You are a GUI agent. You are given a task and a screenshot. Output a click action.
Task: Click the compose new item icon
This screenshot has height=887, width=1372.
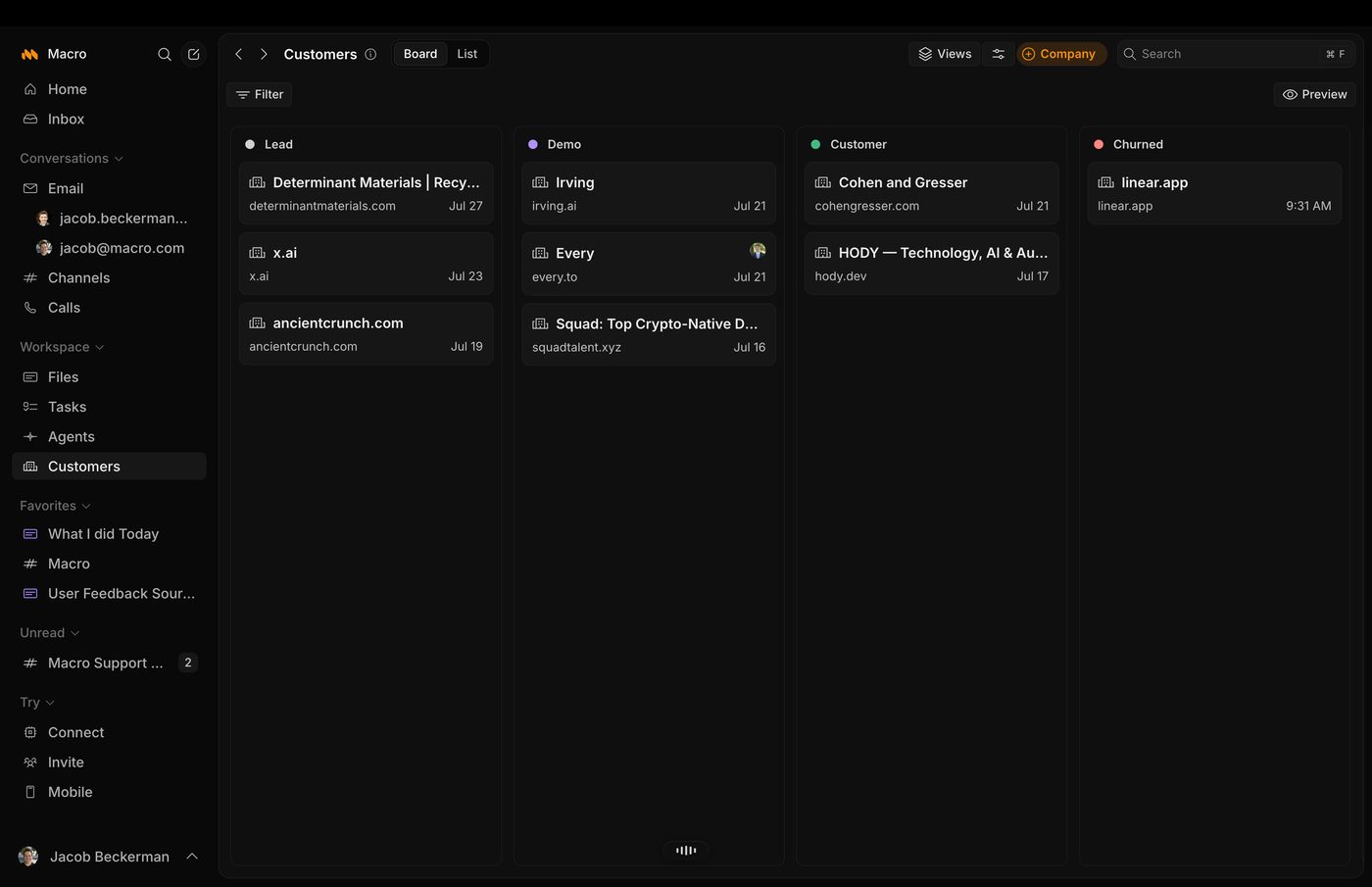coord(194,54)
